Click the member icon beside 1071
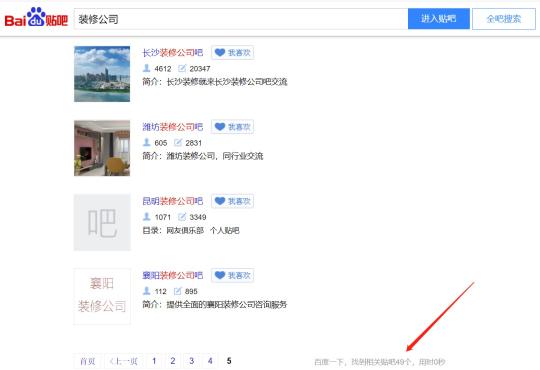This screenshot has width=540, height=370. [146, 217]
